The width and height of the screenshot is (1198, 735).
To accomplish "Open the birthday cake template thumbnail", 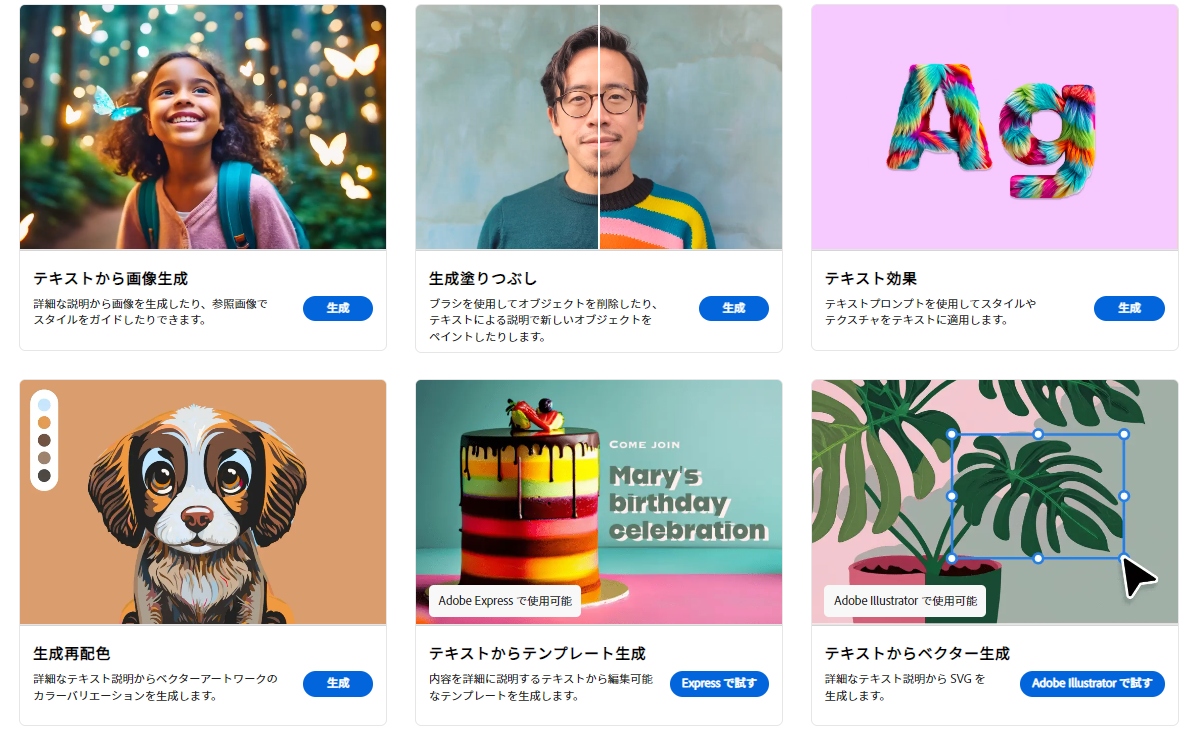I will click(599, 502).
